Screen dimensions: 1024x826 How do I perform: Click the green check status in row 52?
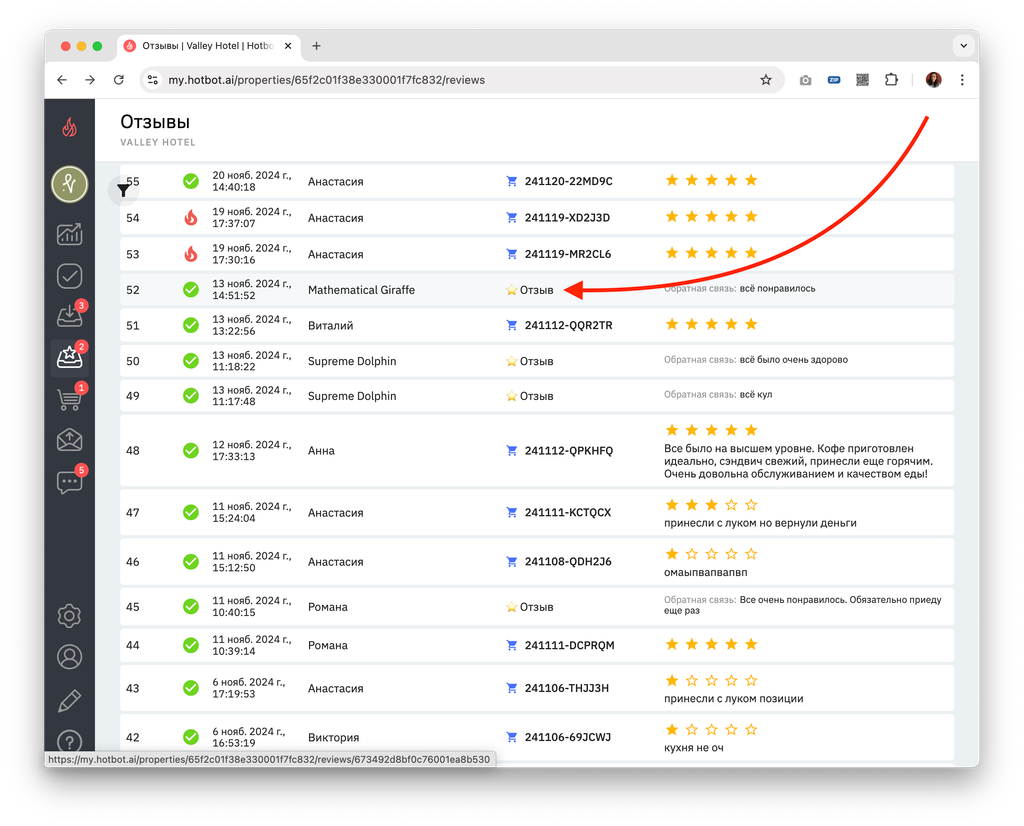pos(191,289)
